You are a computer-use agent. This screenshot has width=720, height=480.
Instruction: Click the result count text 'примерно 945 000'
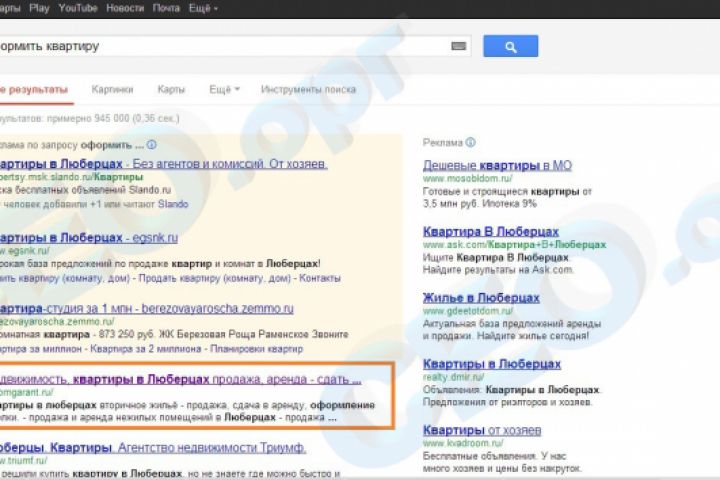[88, 119]
